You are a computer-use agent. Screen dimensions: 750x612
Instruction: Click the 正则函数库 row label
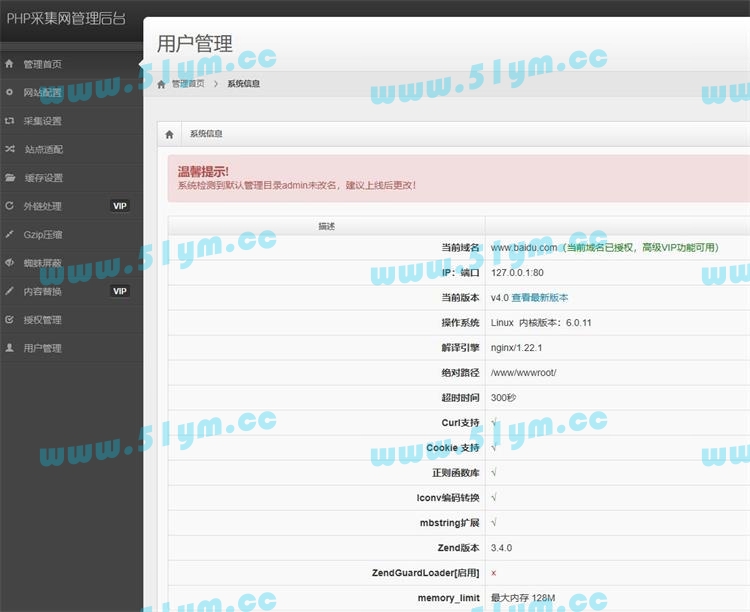[456, 473]
